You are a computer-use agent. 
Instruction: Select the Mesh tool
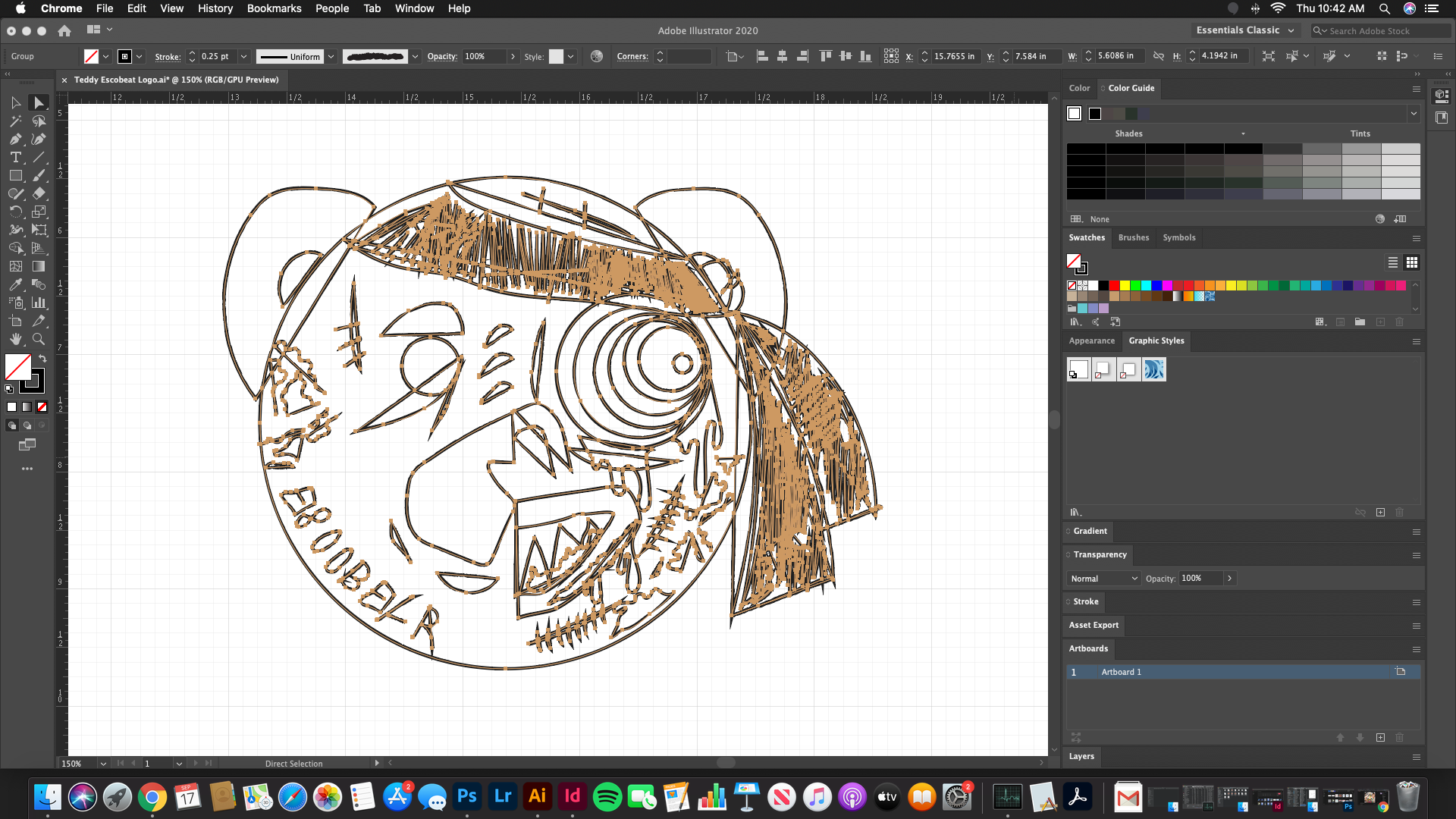point(16,266)
